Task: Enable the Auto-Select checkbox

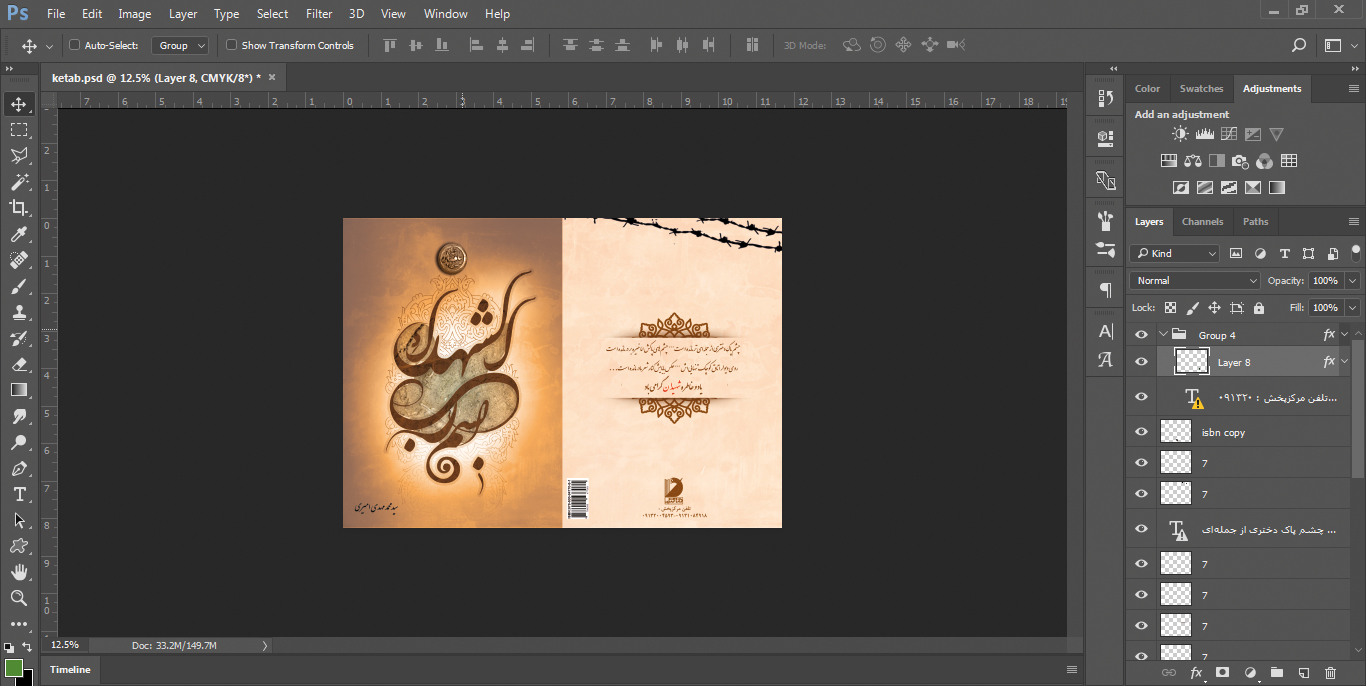Action: [75, 45]
